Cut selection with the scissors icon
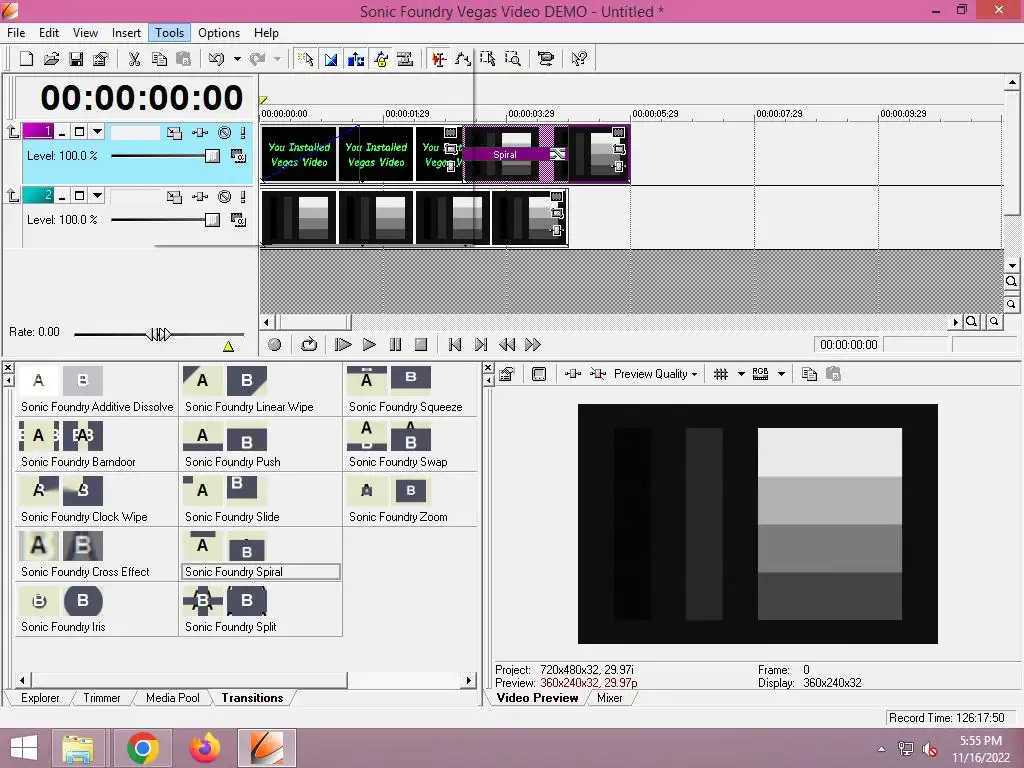The width and height of the screenshot is (1024, 768). click(135, 59)
